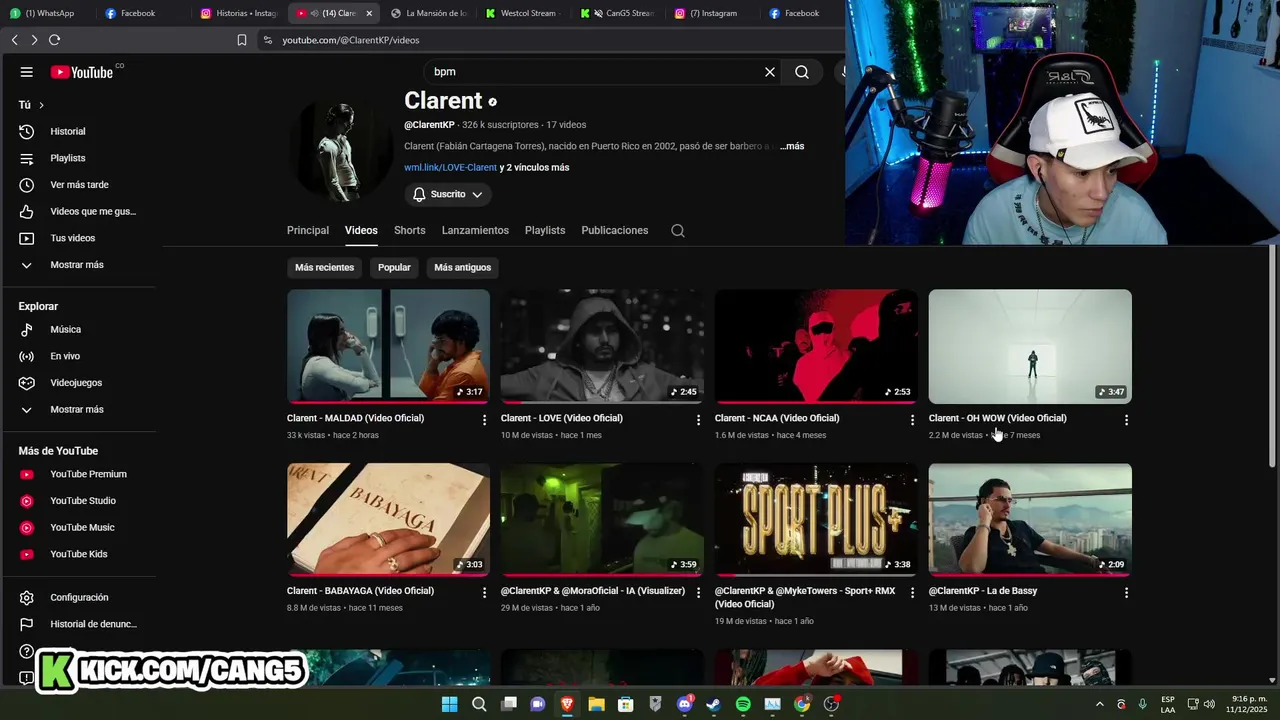Switch to Westcol Stream browser tab
The image size is (1280, 720).
pos(525,13)
